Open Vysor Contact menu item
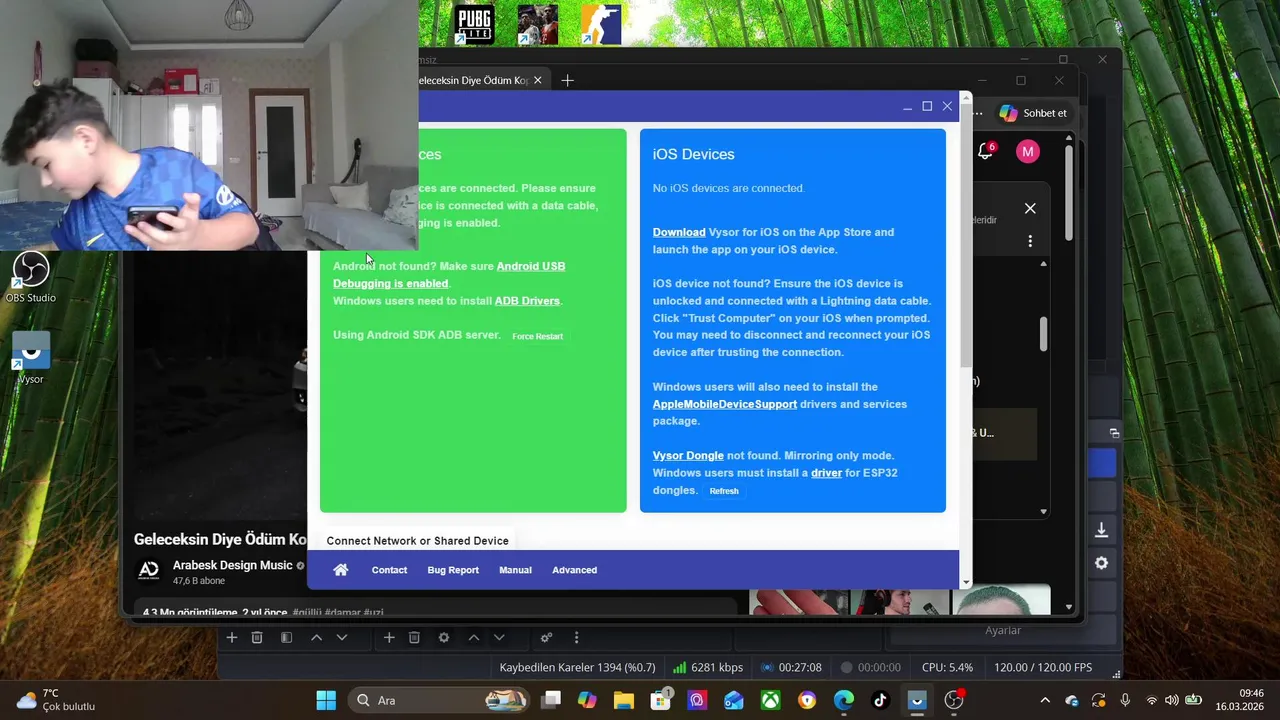 [389, 570]
